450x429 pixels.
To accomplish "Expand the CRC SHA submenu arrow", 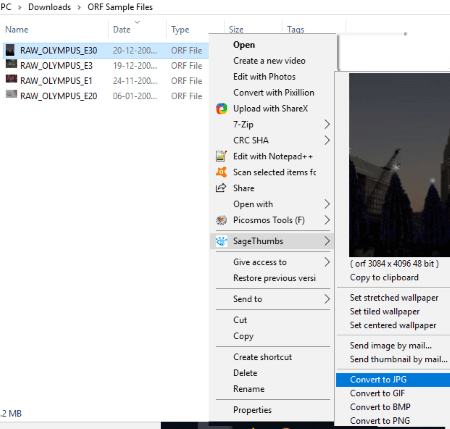I will tap(327, 140).
